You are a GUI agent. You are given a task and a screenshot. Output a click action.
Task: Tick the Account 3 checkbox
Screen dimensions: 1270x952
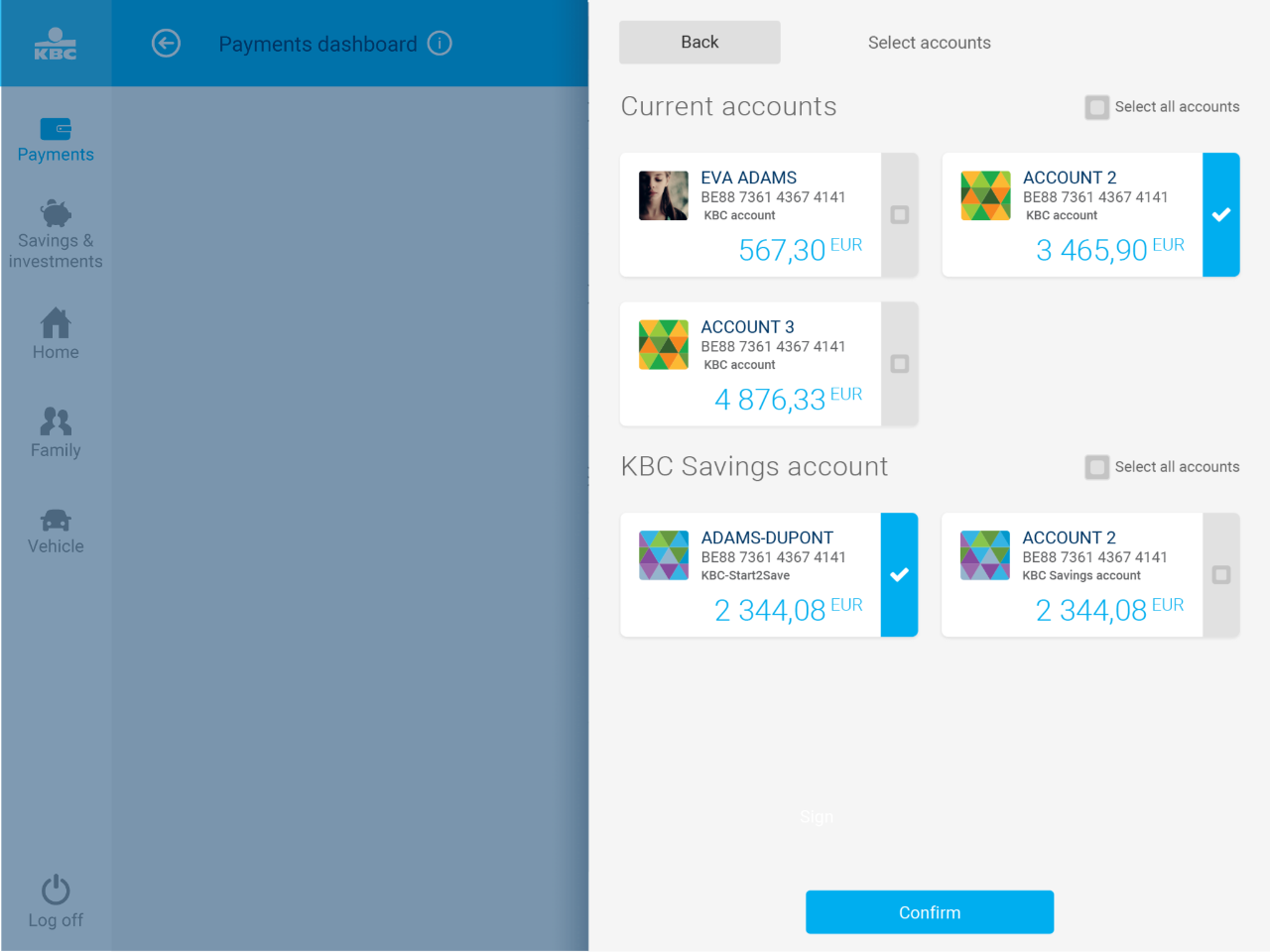pyautogui.click(x=900, y=364)
